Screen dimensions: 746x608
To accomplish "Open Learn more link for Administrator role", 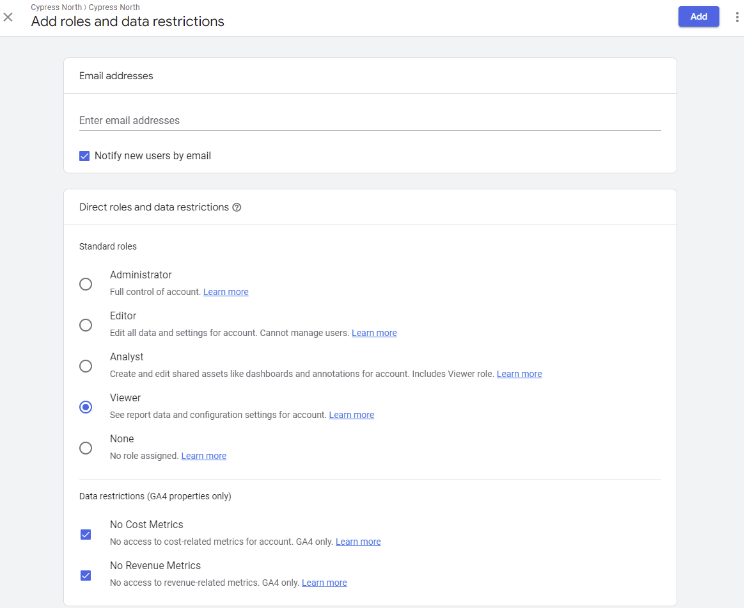I will tap(226, 292).
